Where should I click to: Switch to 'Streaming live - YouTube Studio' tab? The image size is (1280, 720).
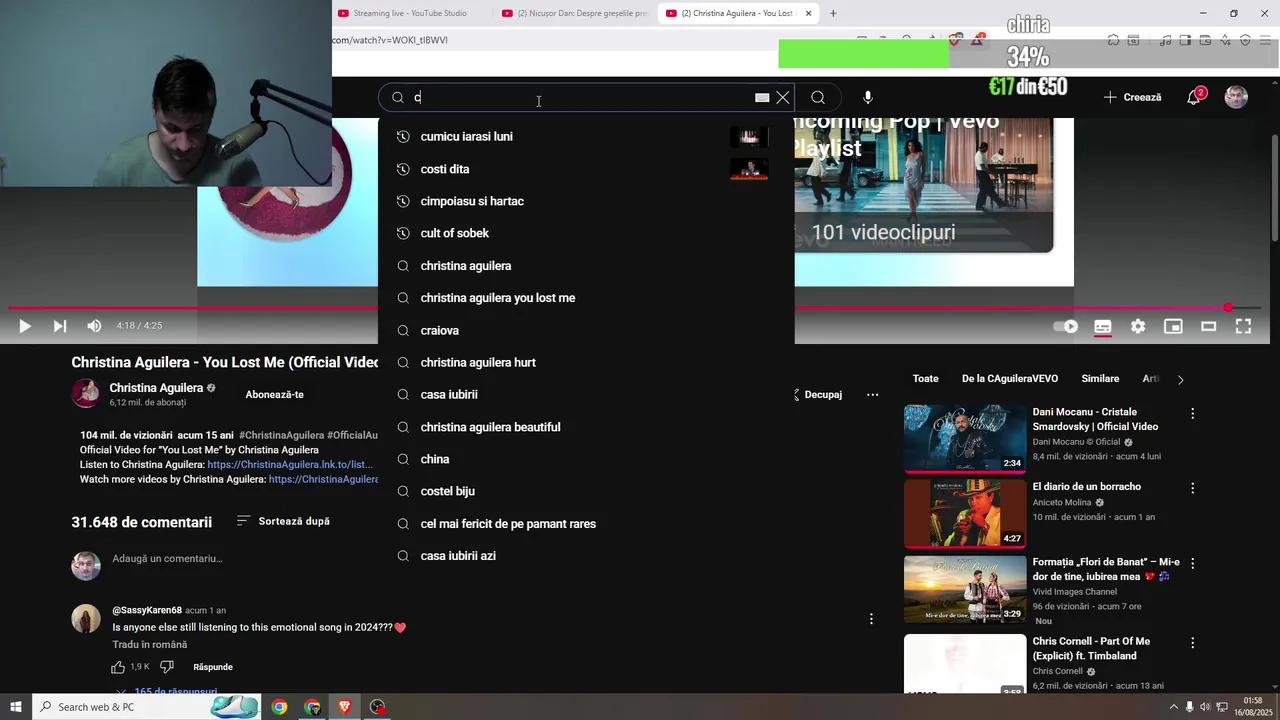pyautogui.click(x=410, y=13)
